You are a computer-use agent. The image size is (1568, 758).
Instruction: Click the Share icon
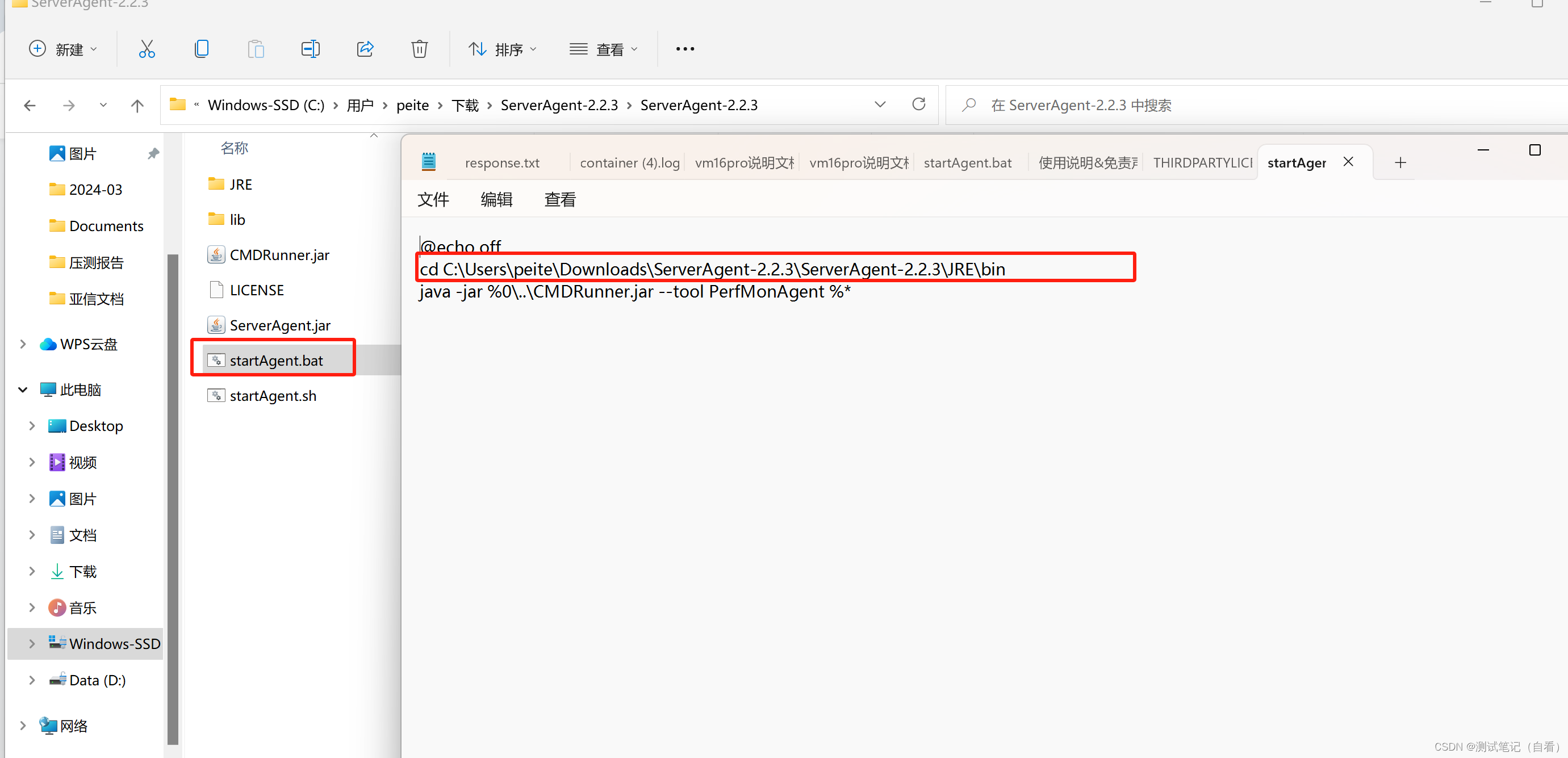point(365,49)
